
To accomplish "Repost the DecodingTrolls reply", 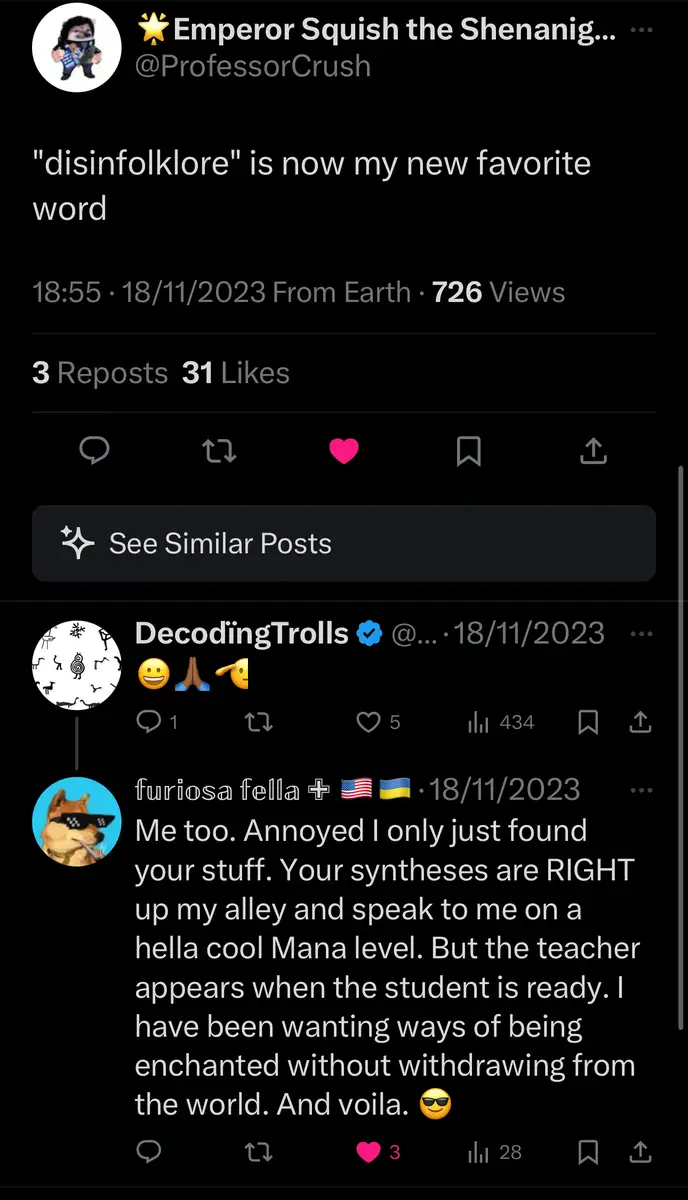I will tap(259, 722).
